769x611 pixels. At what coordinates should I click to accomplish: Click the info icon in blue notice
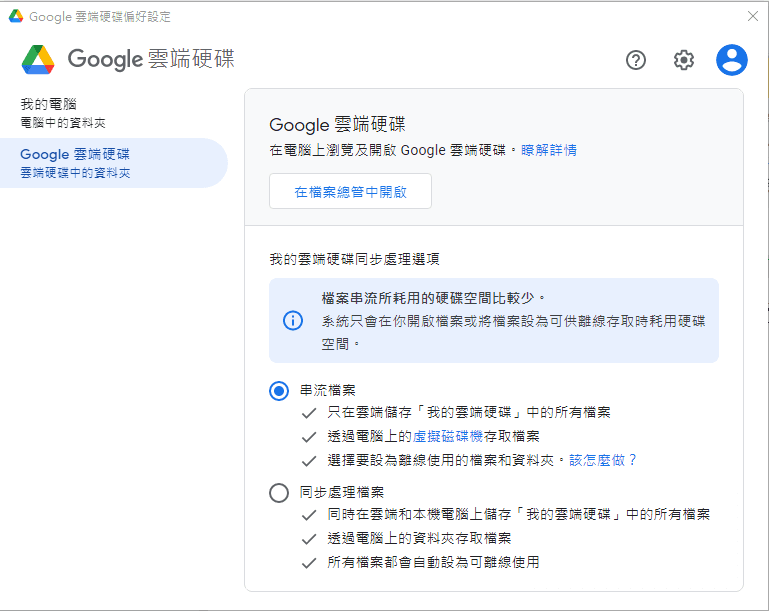(x=292, y=320)
